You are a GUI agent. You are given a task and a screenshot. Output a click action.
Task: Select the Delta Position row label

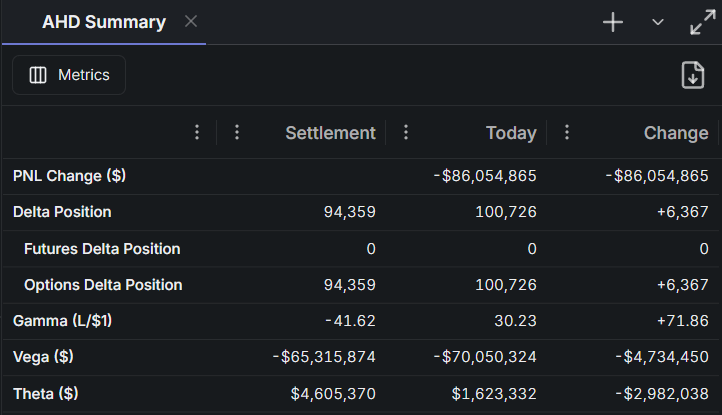(x=62, y=212)
